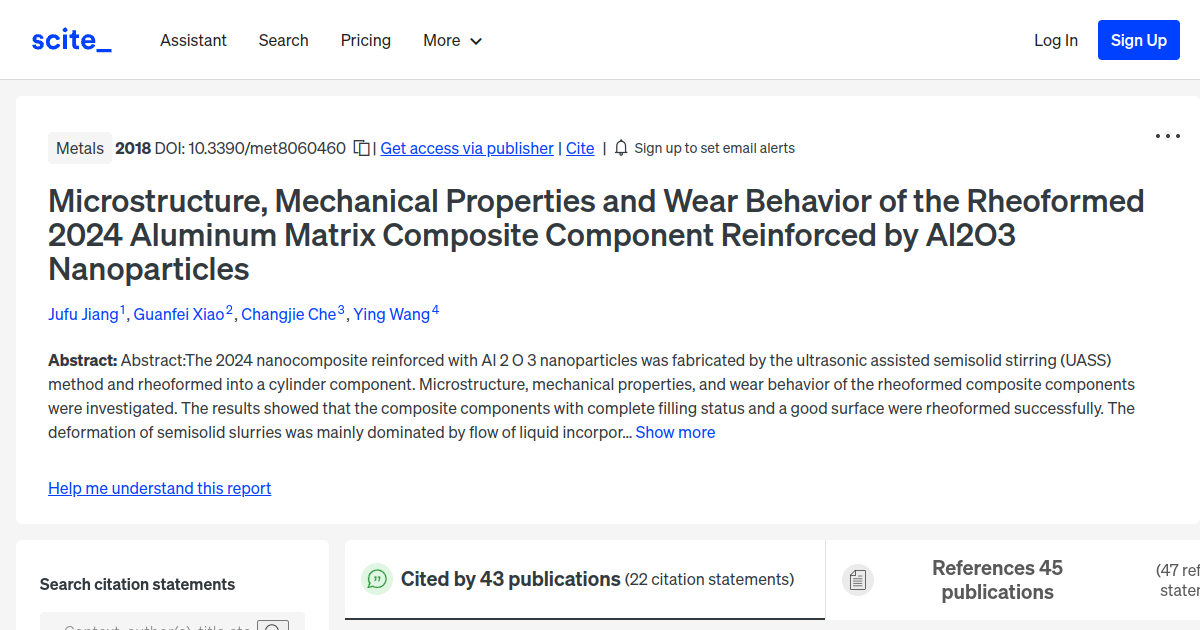The height and width of the screenshot is (630, 1200).
Task: Click the search icon in citation statements box
Action: 273,626
